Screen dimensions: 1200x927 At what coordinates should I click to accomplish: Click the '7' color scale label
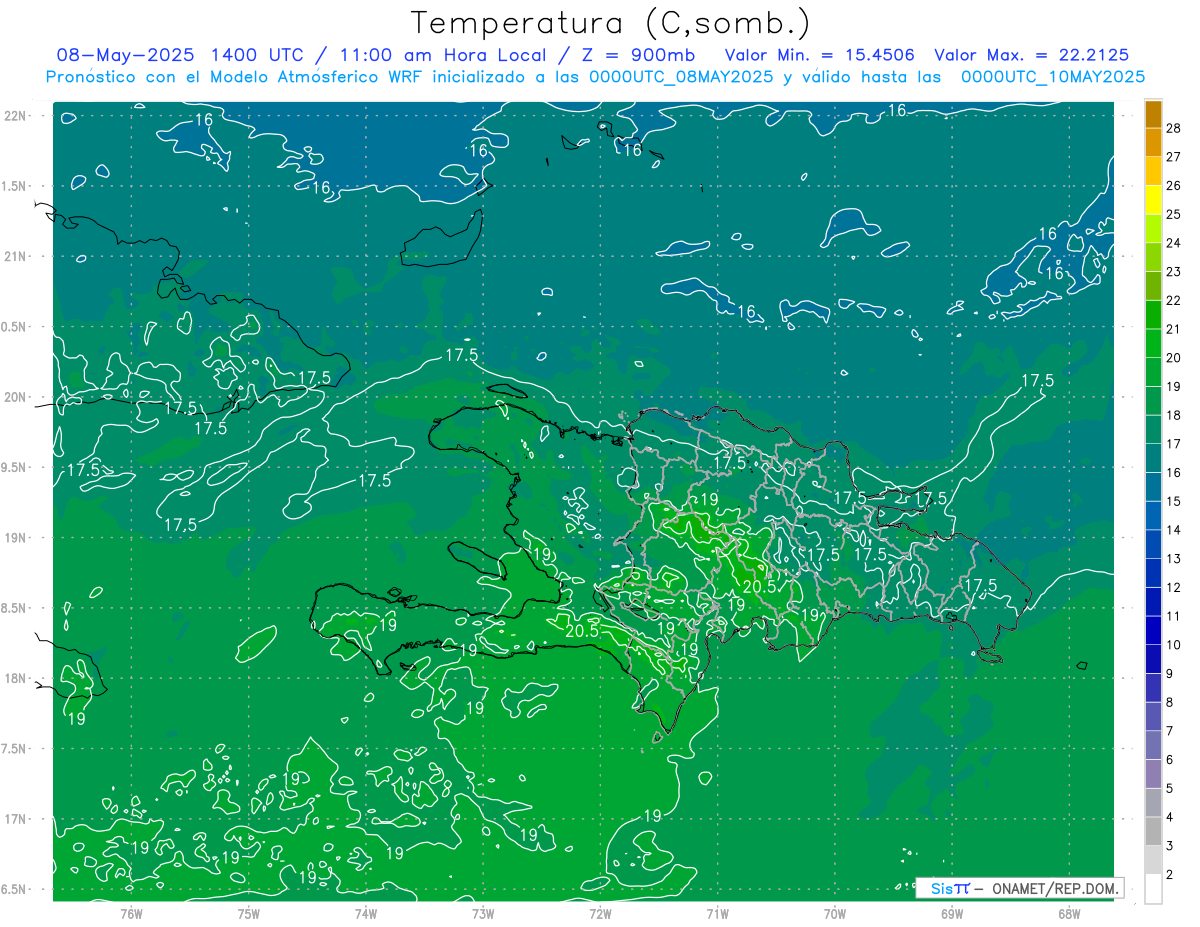(1169, 731)
